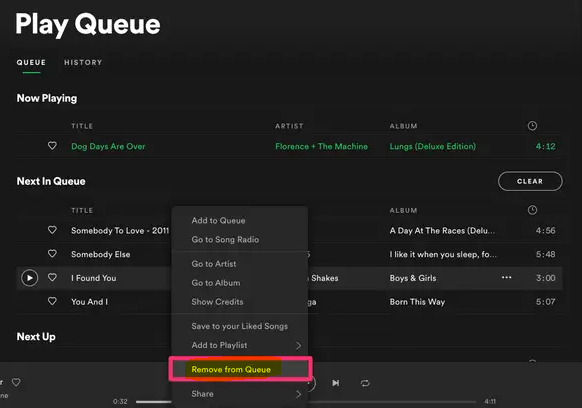Image resolution: width=582 pixels, height=408 pixels.
Task: Clear the Next In Queue list
Action: 530,181
